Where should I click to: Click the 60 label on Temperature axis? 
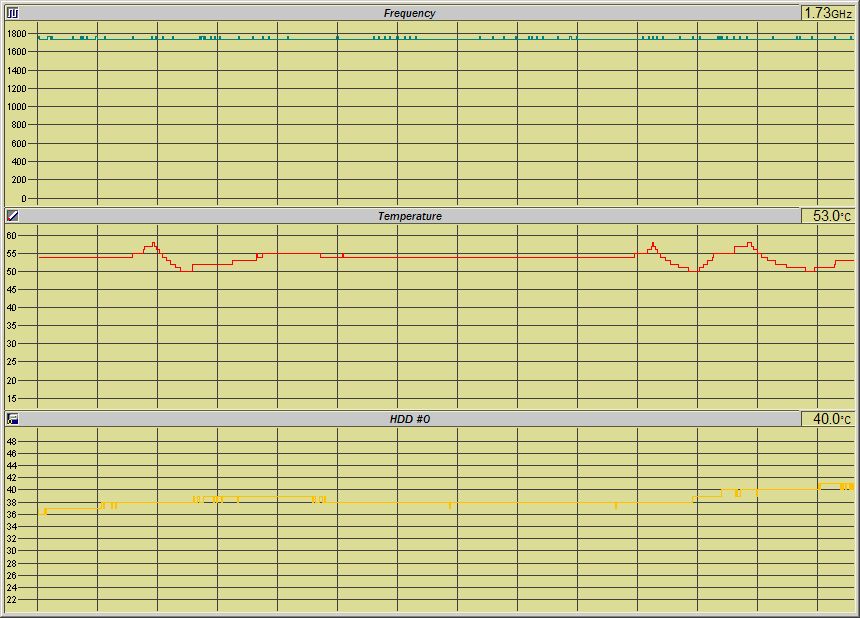pyautogui.click(x=12, y=235)
